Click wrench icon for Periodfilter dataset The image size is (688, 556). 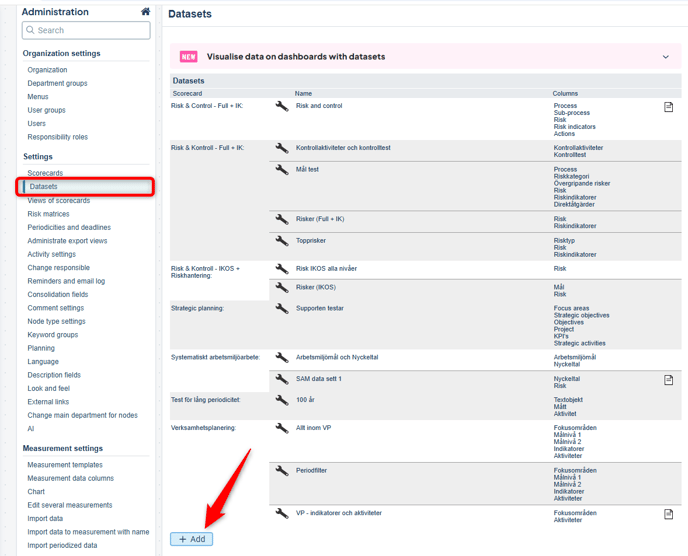[x=282, y=470]
